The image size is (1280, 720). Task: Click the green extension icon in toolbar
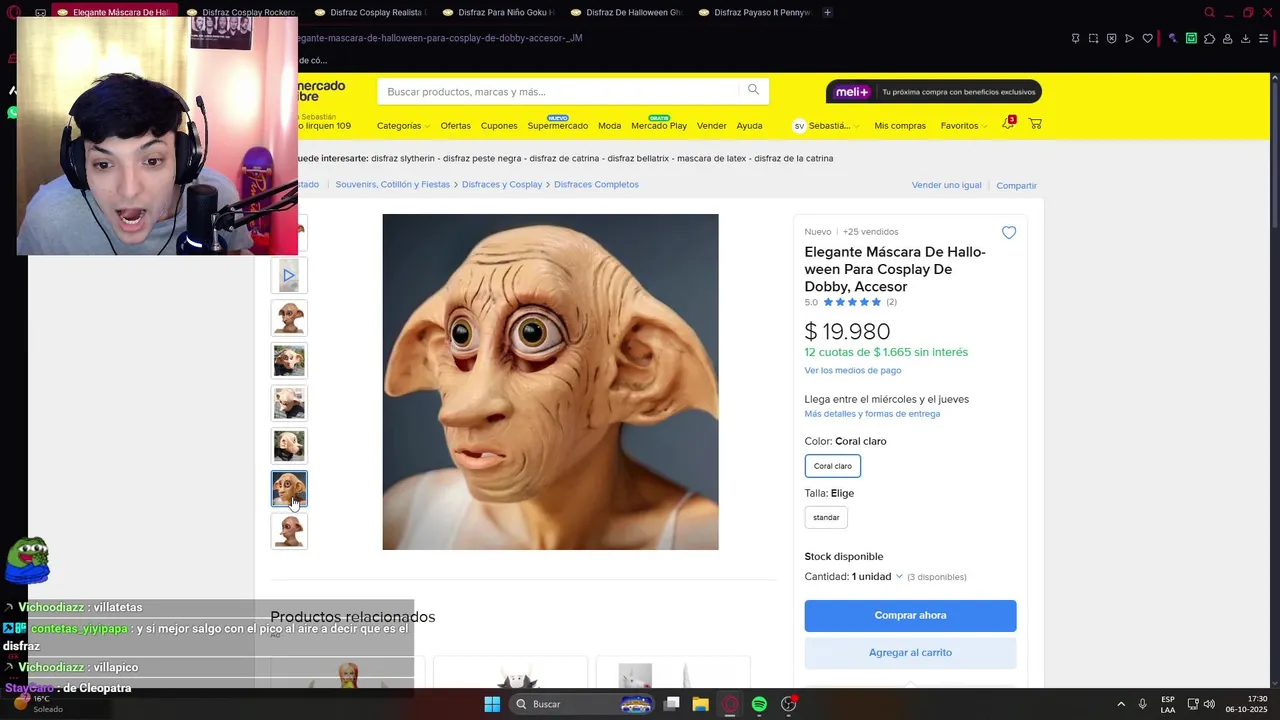click(x=1191, y=38)
